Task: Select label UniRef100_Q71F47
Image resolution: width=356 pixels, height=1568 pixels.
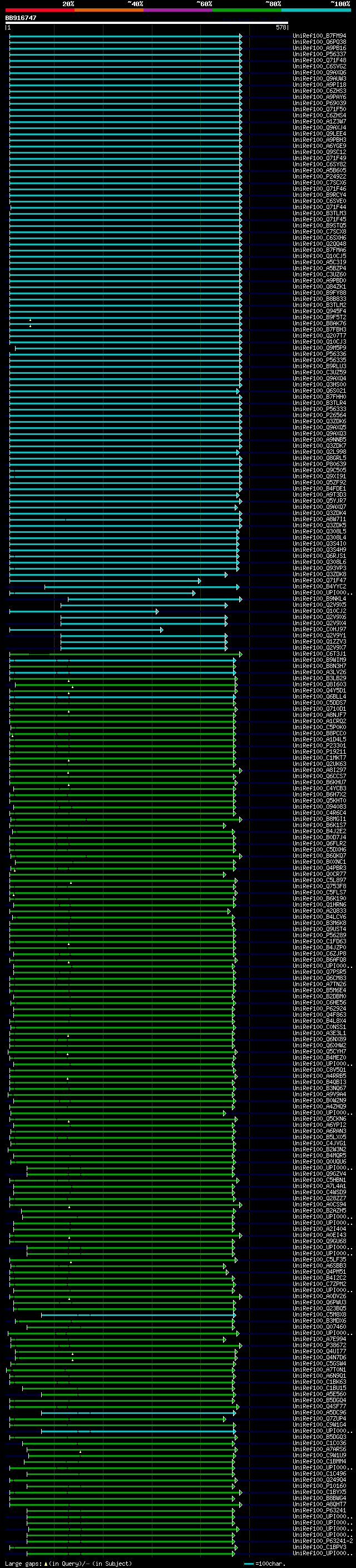Action: (319, 580)
